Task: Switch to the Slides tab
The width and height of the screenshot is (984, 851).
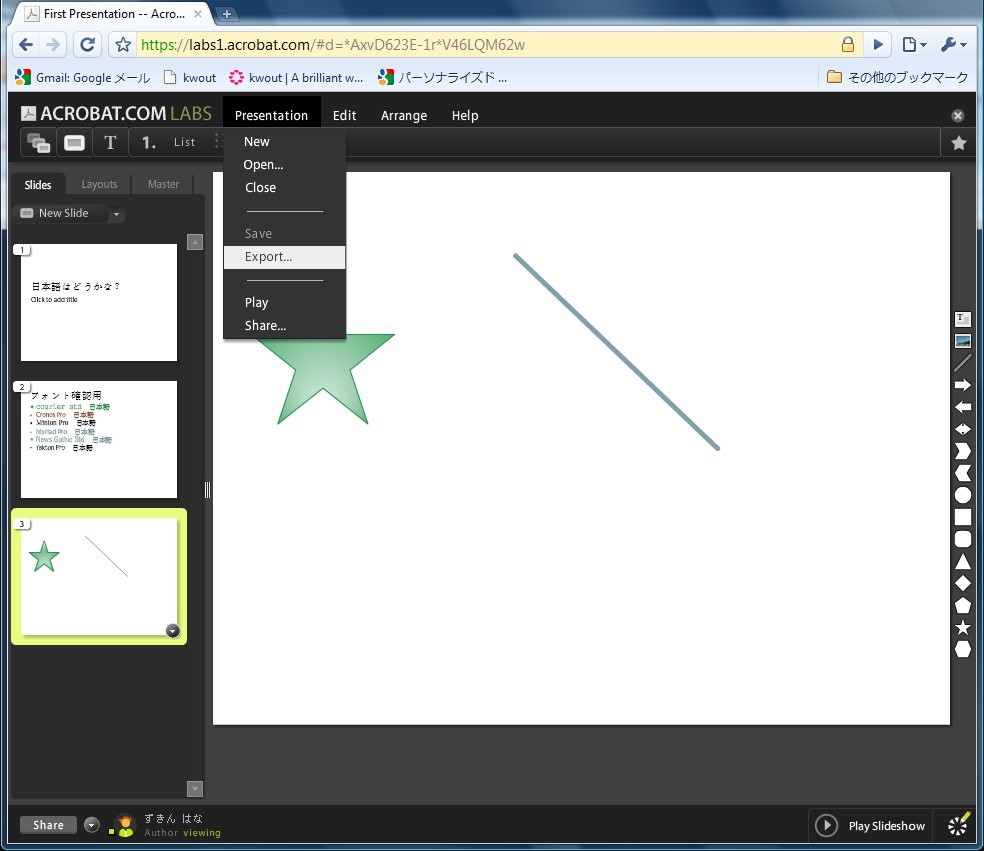Action: pos(38,185)
